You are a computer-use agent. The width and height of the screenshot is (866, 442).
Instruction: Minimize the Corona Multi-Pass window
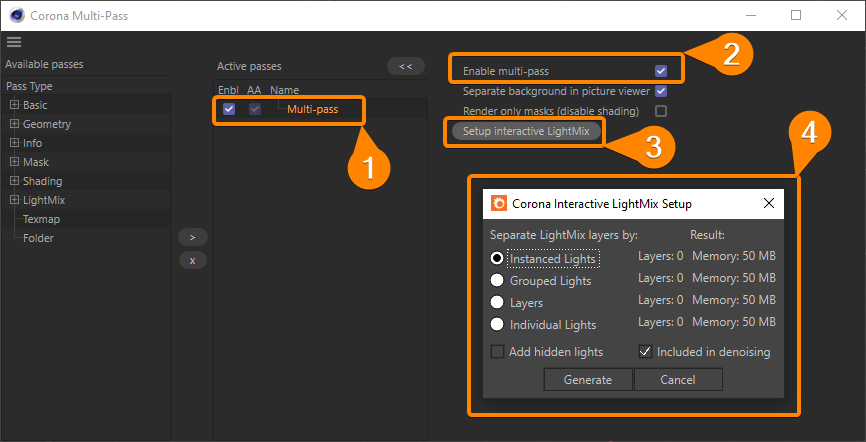point(750,15)
